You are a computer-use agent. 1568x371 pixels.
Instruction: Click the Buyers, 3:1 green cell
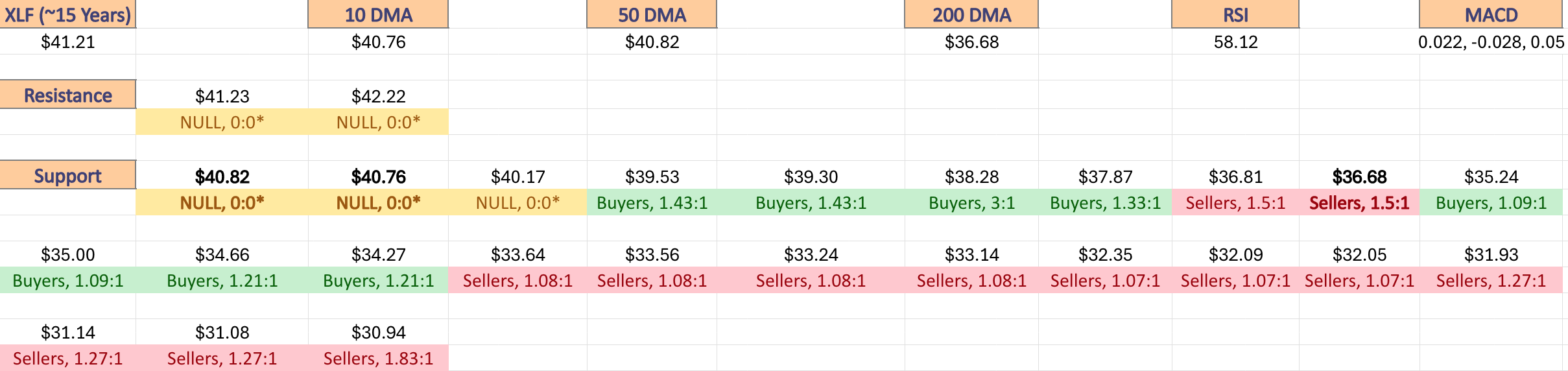(971, 203)
